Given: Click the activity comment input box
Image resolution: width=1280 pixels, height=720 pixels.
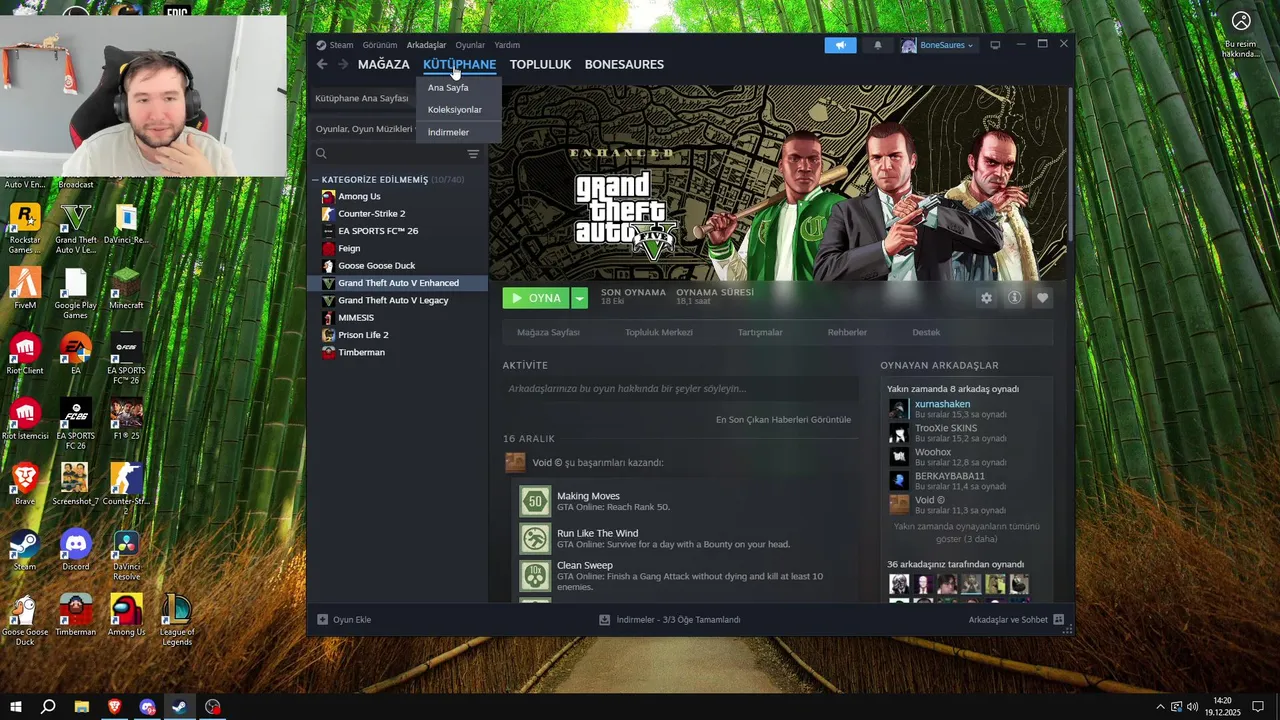Looking at the screenshot, I should pyautogui.click(x=681, y=389).
